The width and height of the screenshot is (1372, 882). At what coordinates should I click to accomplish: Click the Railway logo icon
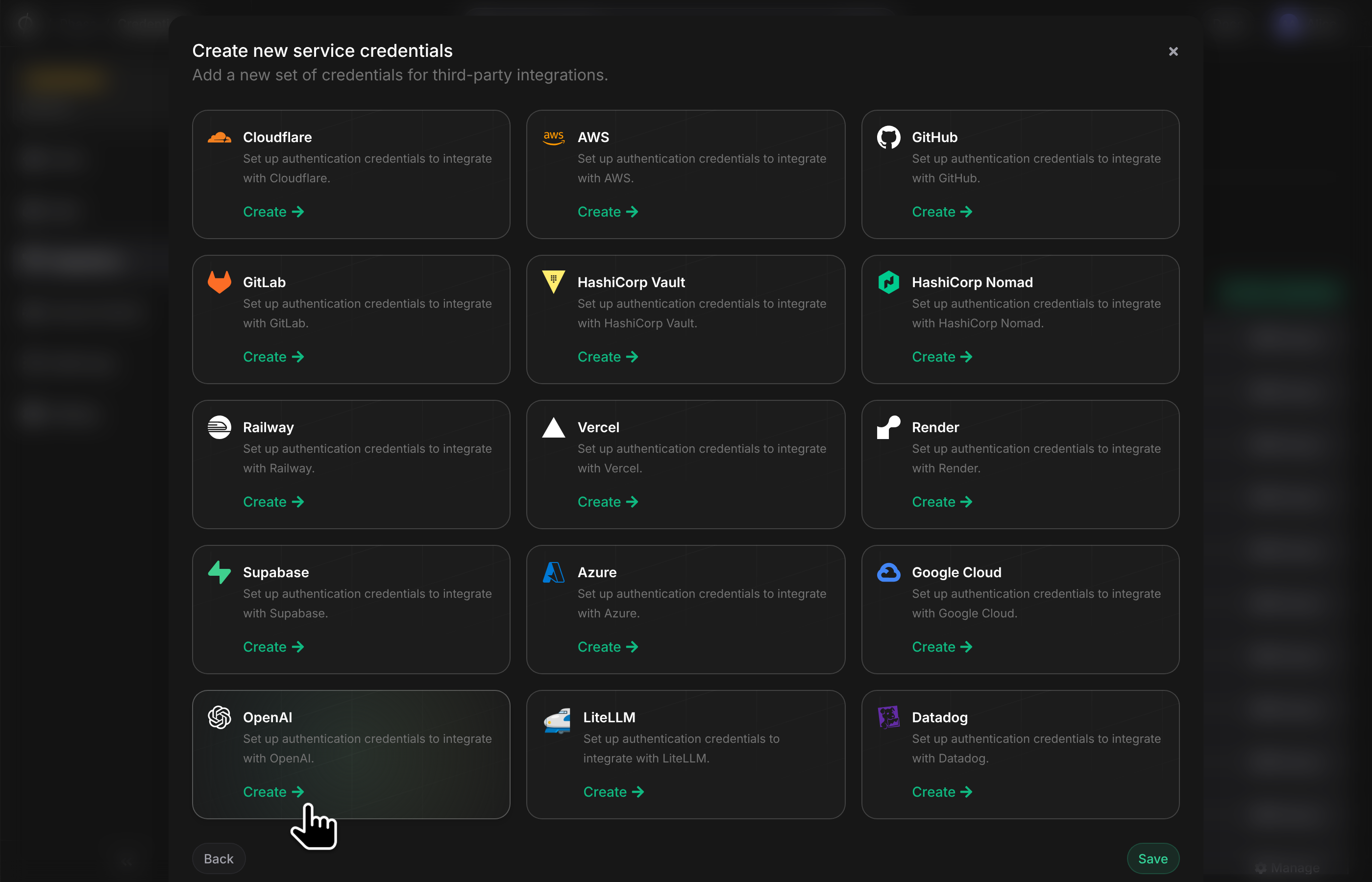(220, 427)
